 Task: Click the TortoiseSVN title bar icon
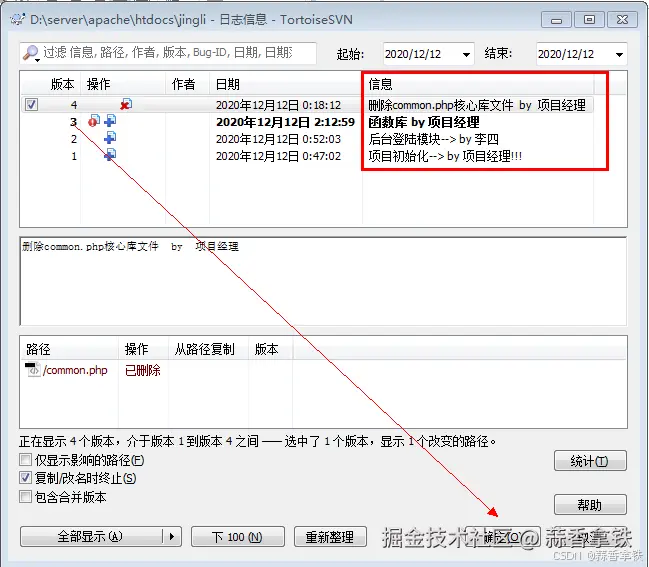tap(17, 19)
